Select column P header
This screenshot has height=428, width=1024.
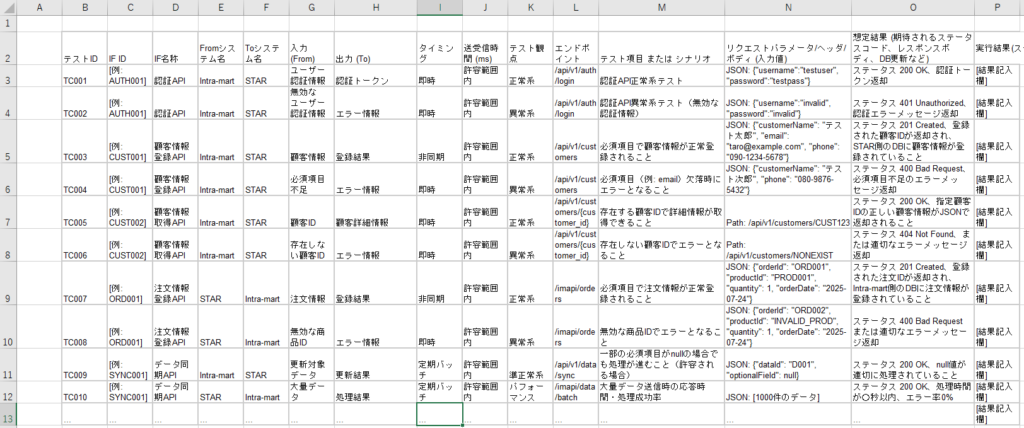click(999, 7)
